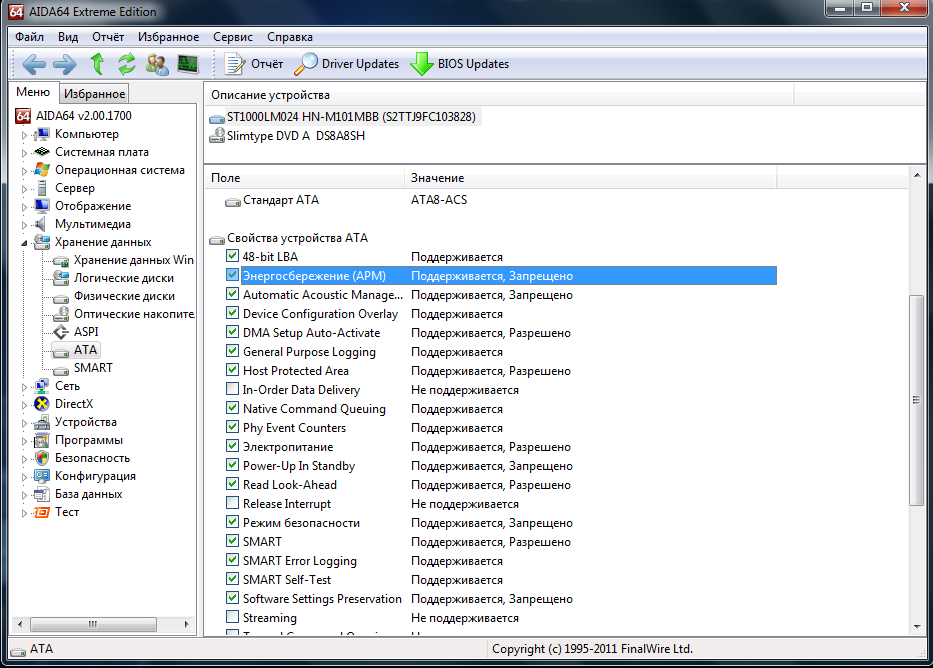Click the Поле column header
Viewport: 933px width, 668px height.
coord(305,178)
